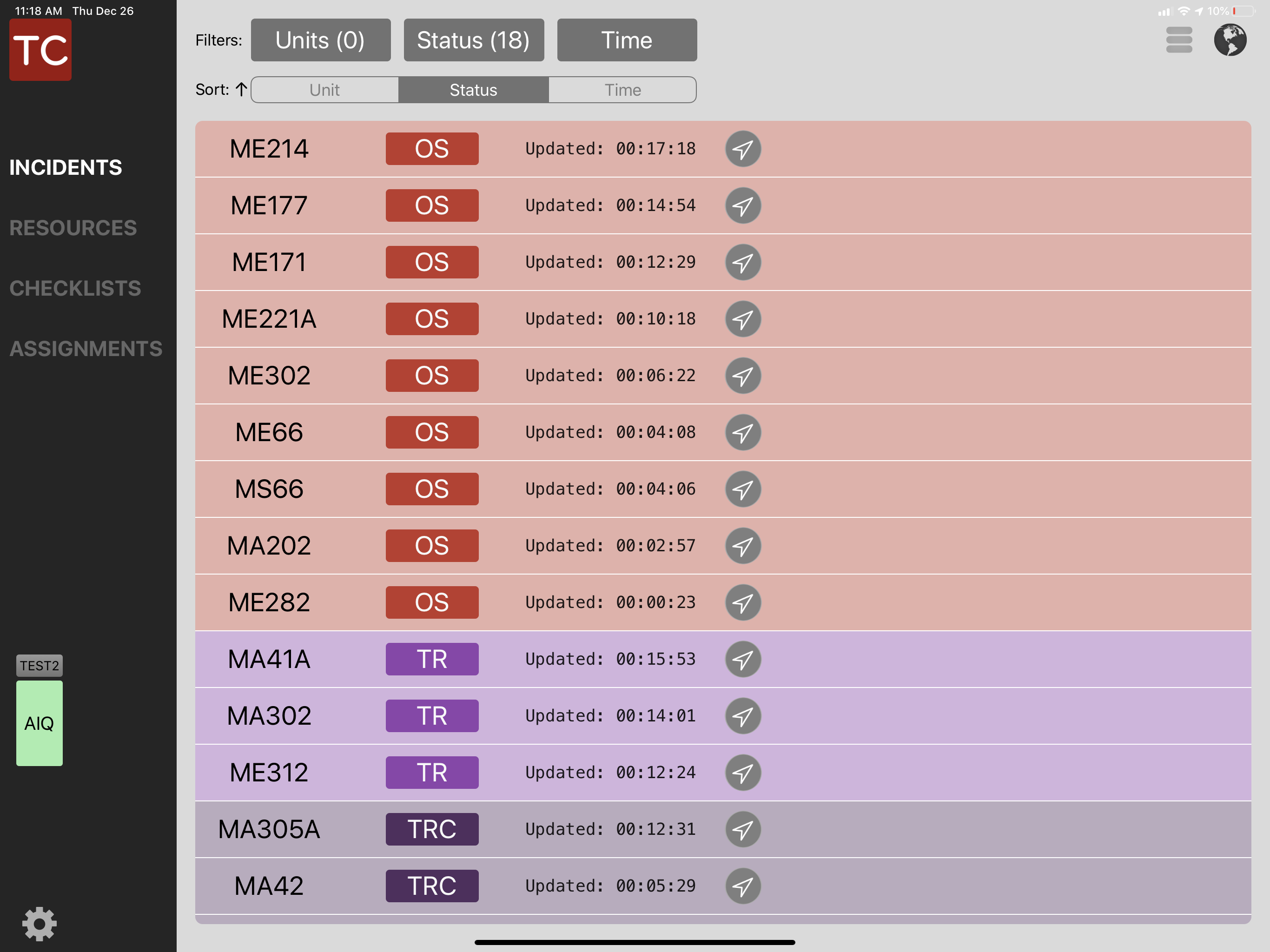1270x952 pixels.
Task: Open the globe map icon
Action: (1229, 40)
